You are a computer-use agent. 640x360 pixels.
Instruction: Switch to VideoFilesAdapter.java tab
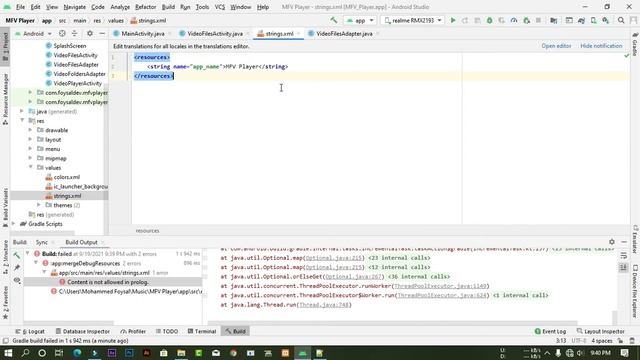[x=344, y=33]
